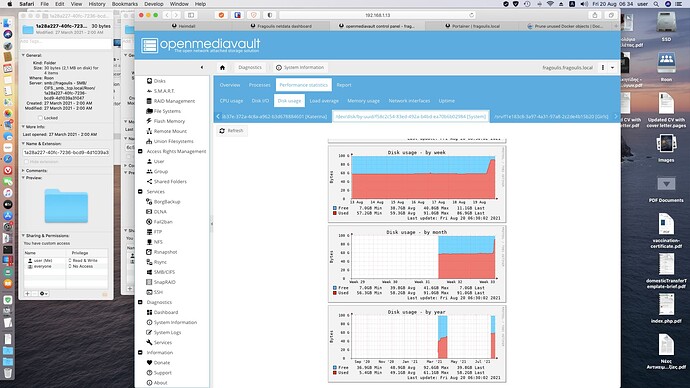This screenshot has width=690, height=388.
Task: Open the S.M.A.R.T. sidebar entry
Action: click(x=160, y=91)
